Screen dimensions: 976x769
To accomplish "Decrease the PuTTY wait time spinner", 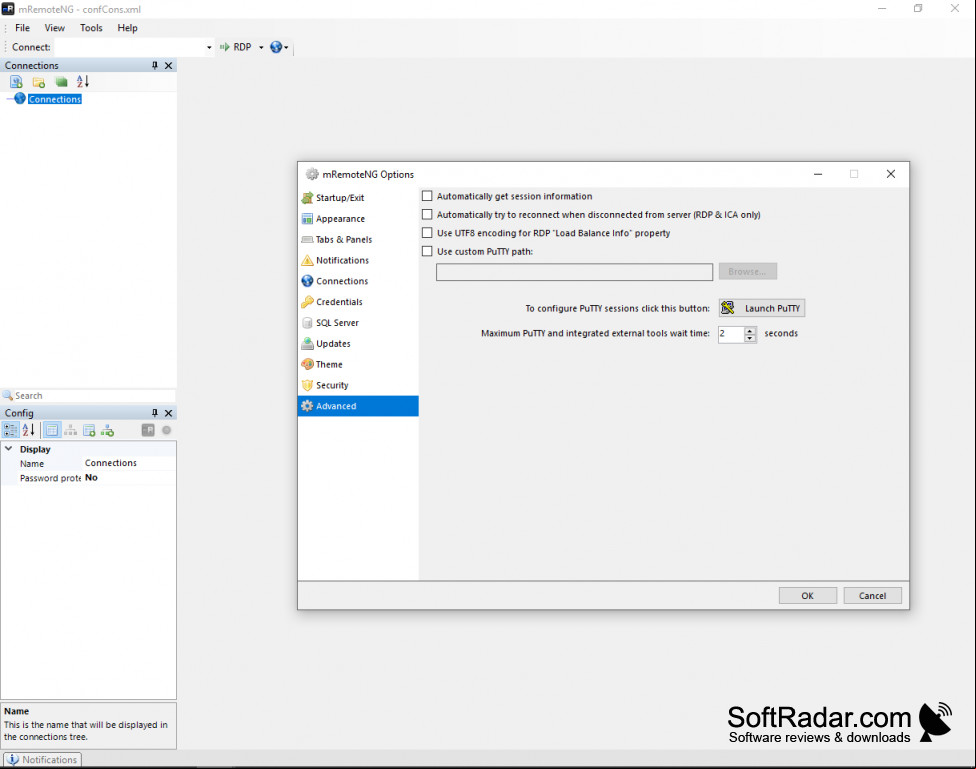I will [750, 338].
